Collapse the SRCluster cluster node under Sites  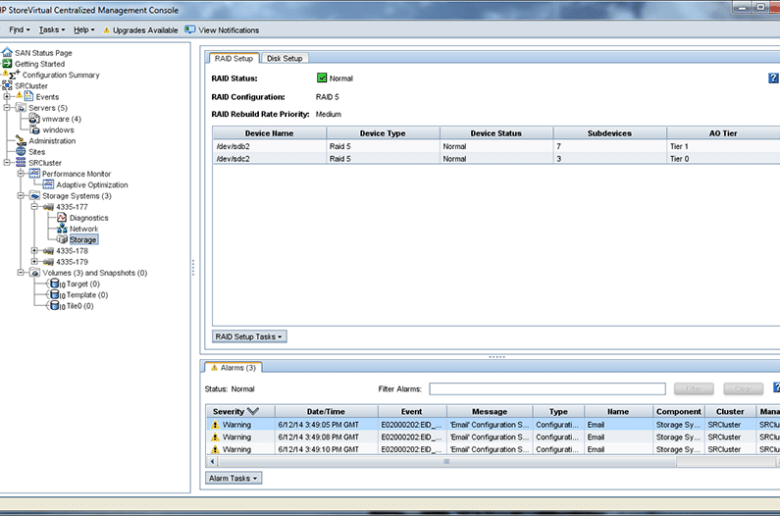tap(7, 162)
